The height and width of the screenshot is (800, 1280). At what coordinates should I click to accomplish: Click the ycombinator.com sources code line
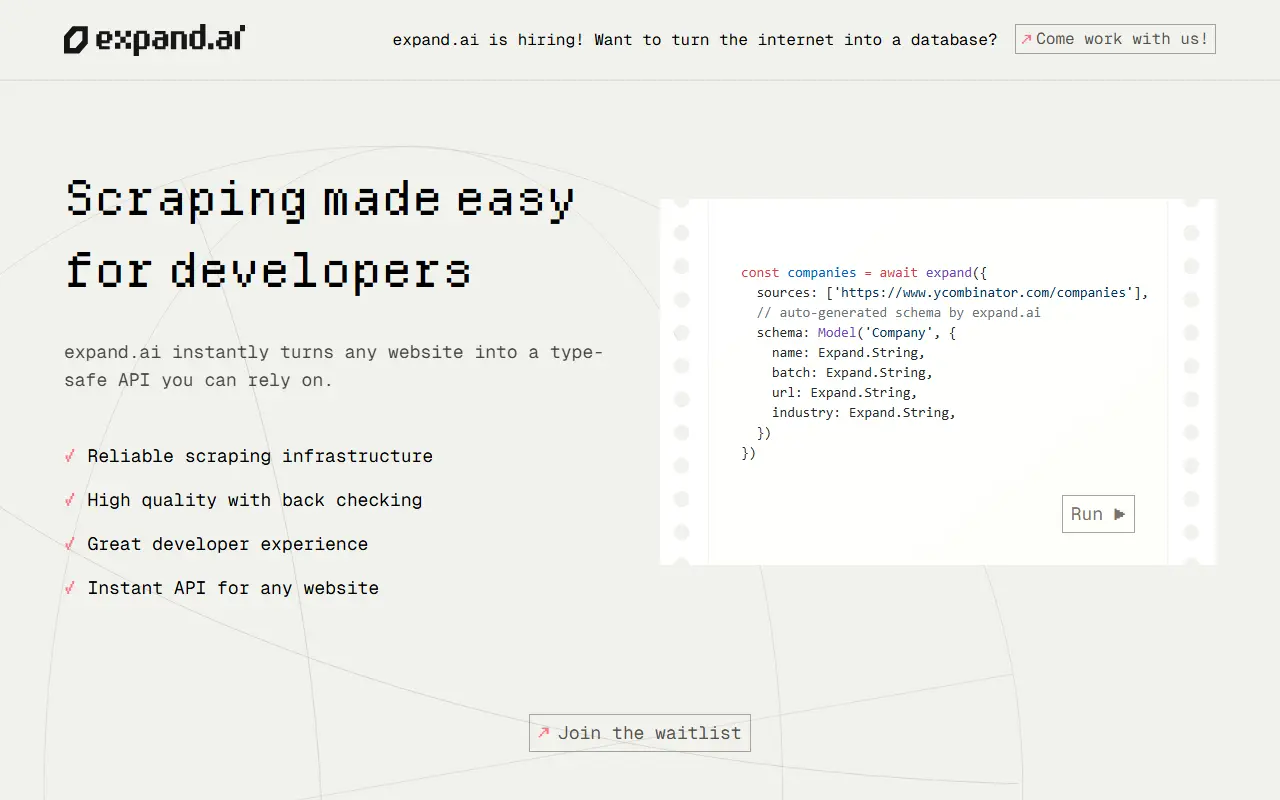(x=953, y=293)
